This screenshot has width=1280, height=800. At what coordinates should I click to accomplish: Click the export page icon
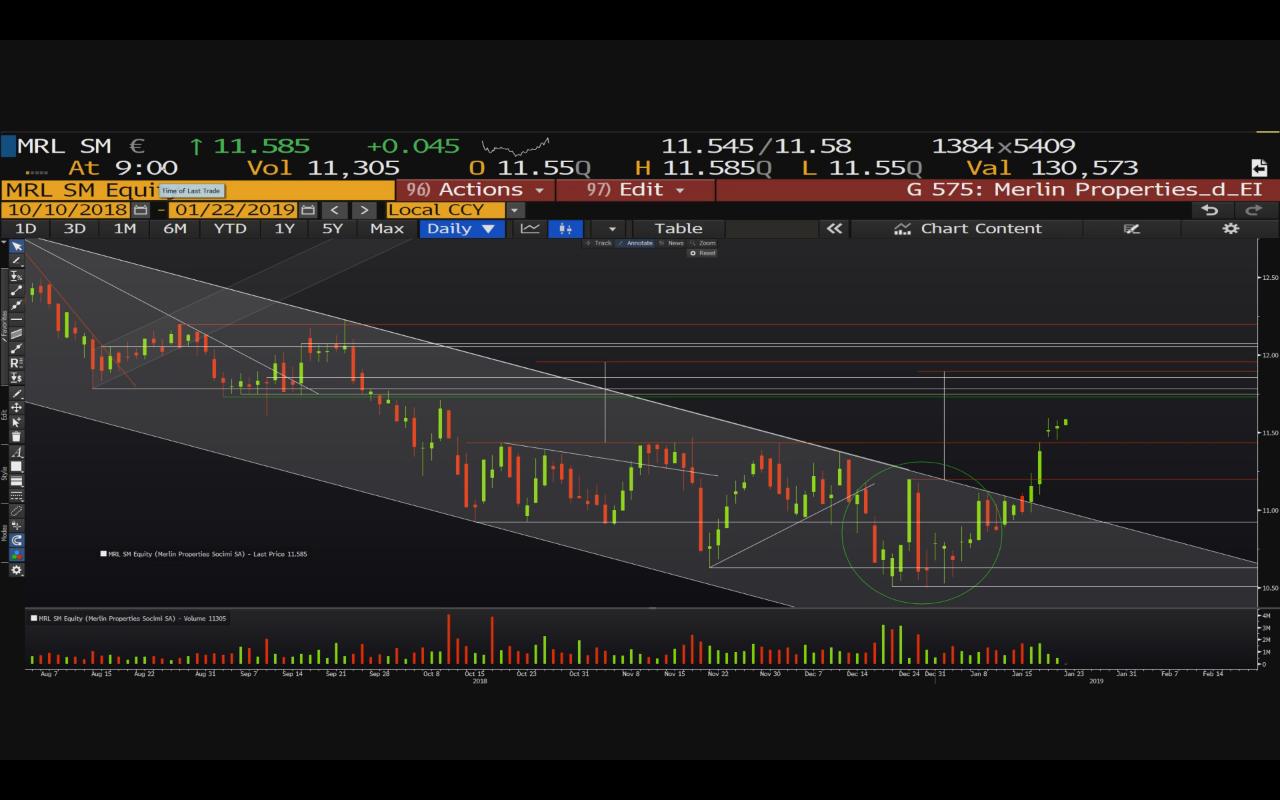(1259, 168)
